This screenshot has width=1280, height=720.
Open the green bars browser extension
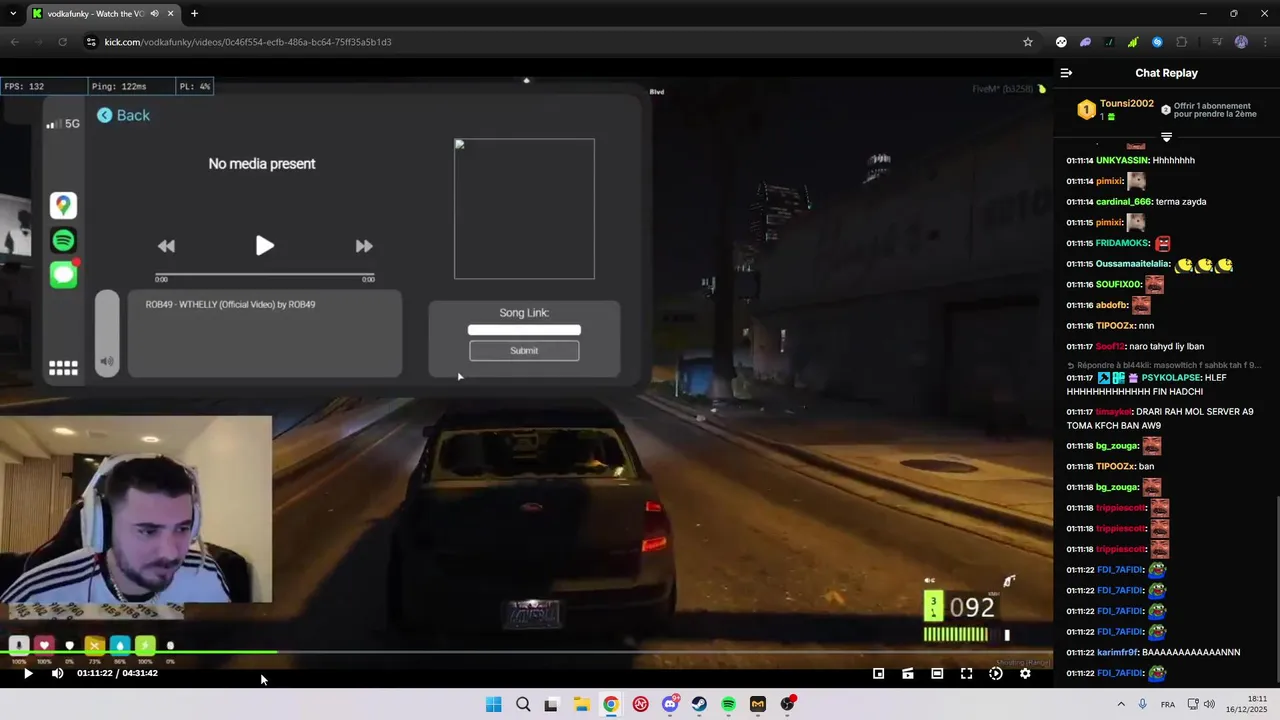coord(1133,42)
